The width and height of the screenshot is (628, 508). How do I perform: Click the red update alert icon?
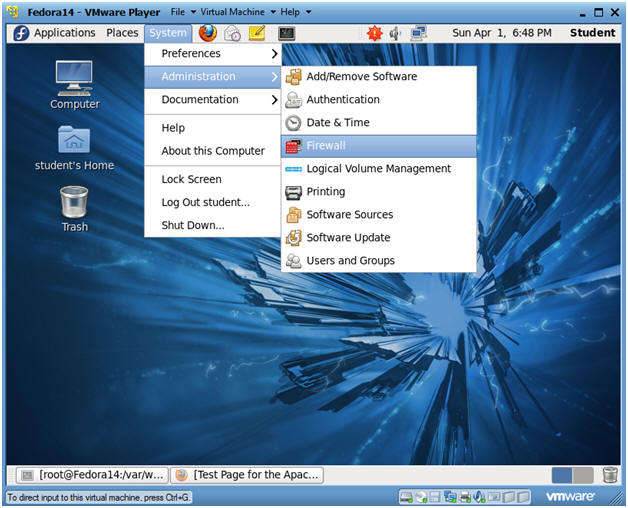tap(374, 33)
